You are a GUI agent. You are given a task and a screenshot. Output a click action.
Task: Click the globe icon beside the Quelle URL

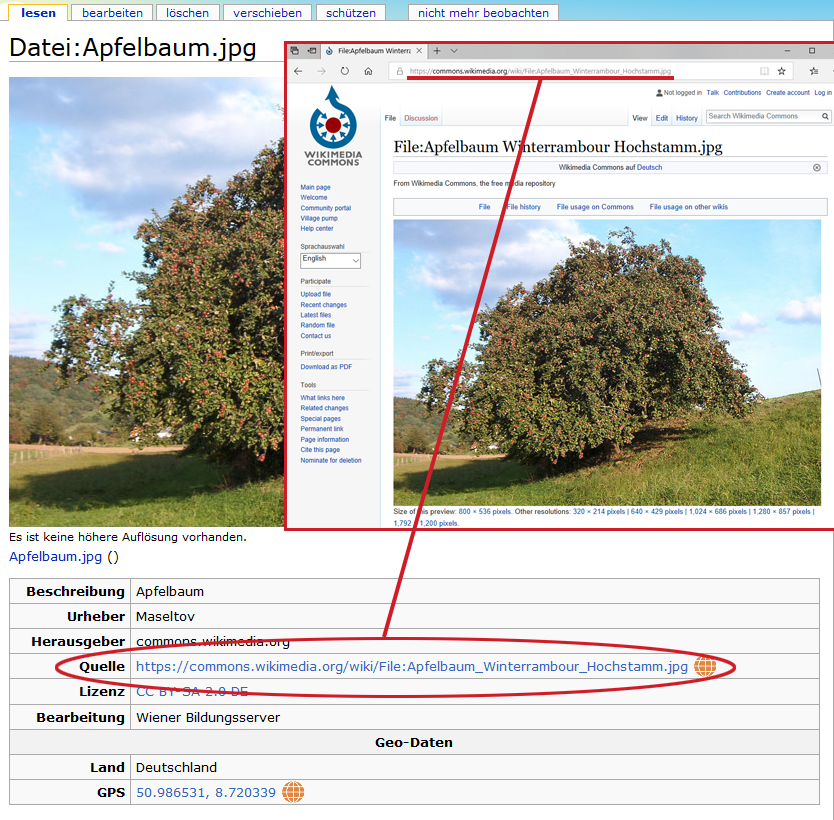[x=705, y=667]
